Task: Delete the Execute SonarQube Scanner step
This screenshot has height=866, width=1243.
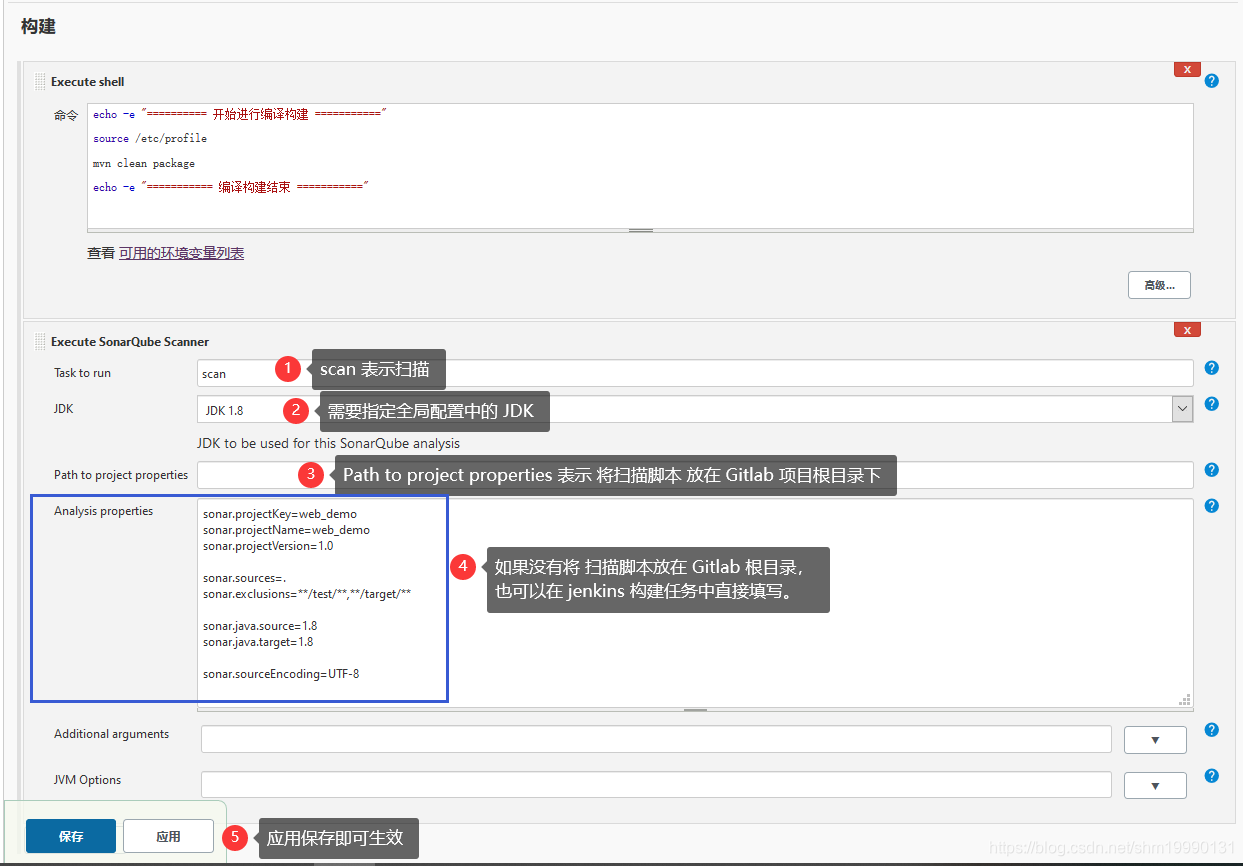Action: click(x=1187, y=329)
